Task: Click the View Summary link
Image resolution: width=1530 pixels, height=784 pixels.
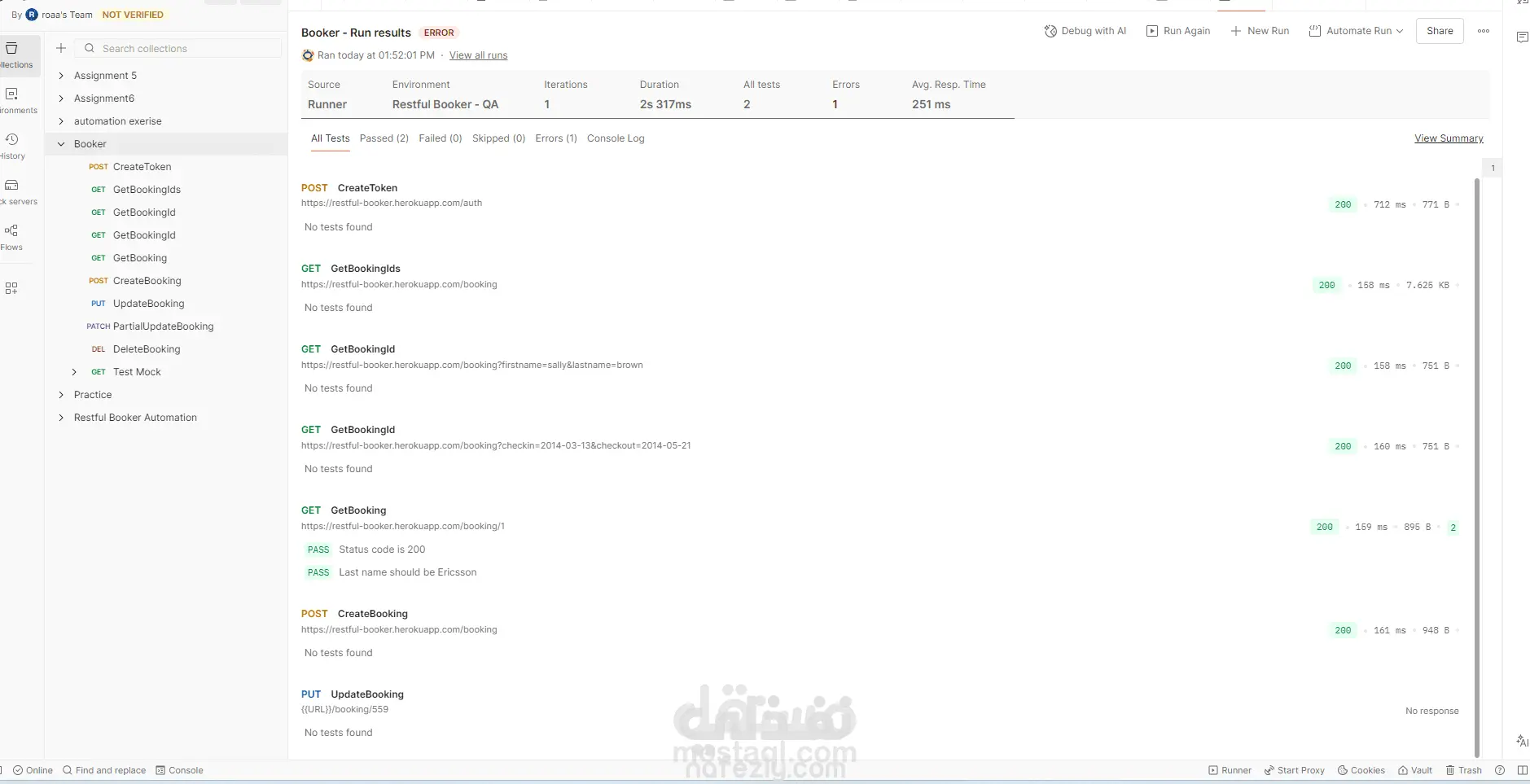Action: tap(1449, 138)
